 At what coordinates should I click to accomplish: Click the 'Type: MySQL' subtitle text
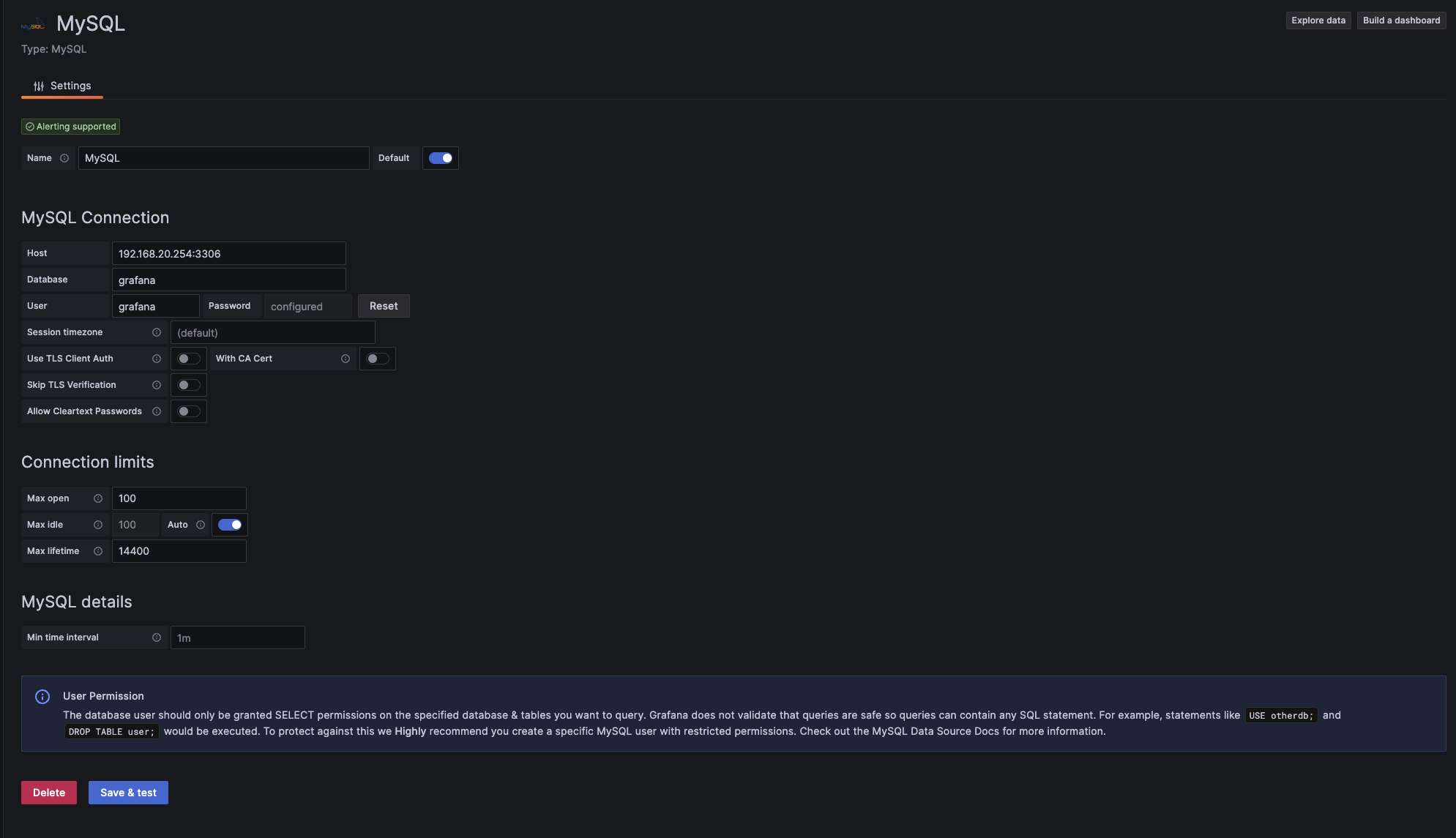[54, 49]
